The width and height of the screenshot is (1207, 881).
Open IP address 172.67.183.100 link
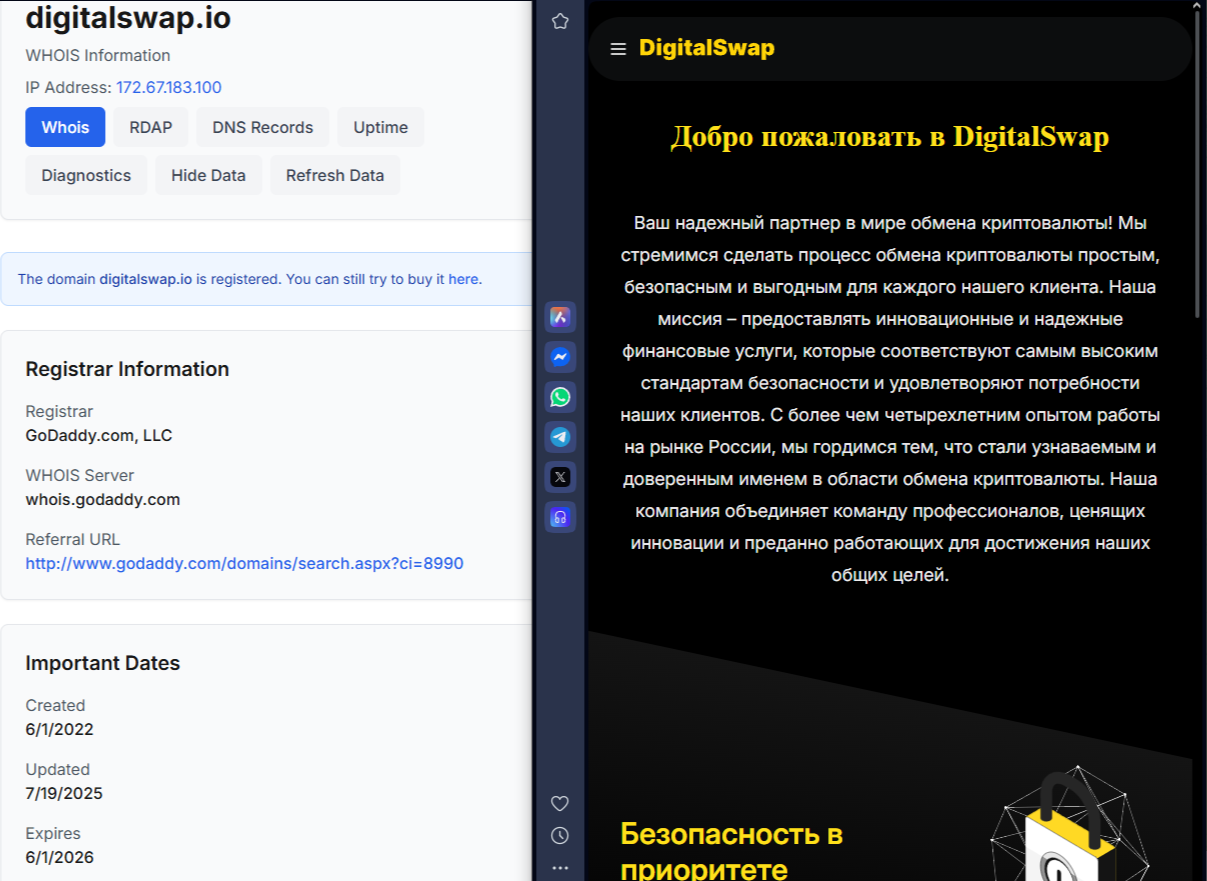(169, 87)
